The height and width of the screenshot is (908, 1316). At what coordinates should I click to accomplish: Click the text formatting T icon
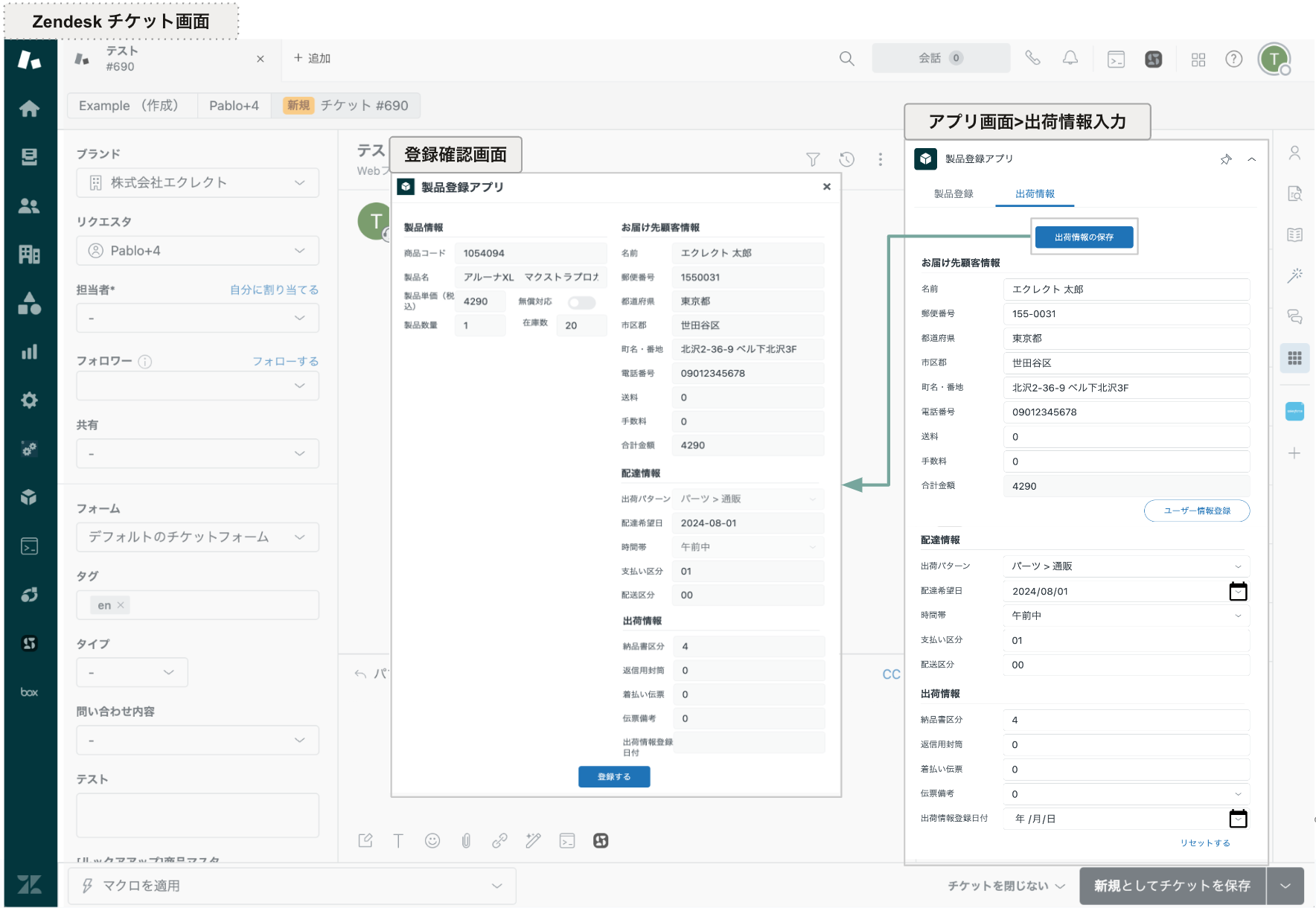398,841
